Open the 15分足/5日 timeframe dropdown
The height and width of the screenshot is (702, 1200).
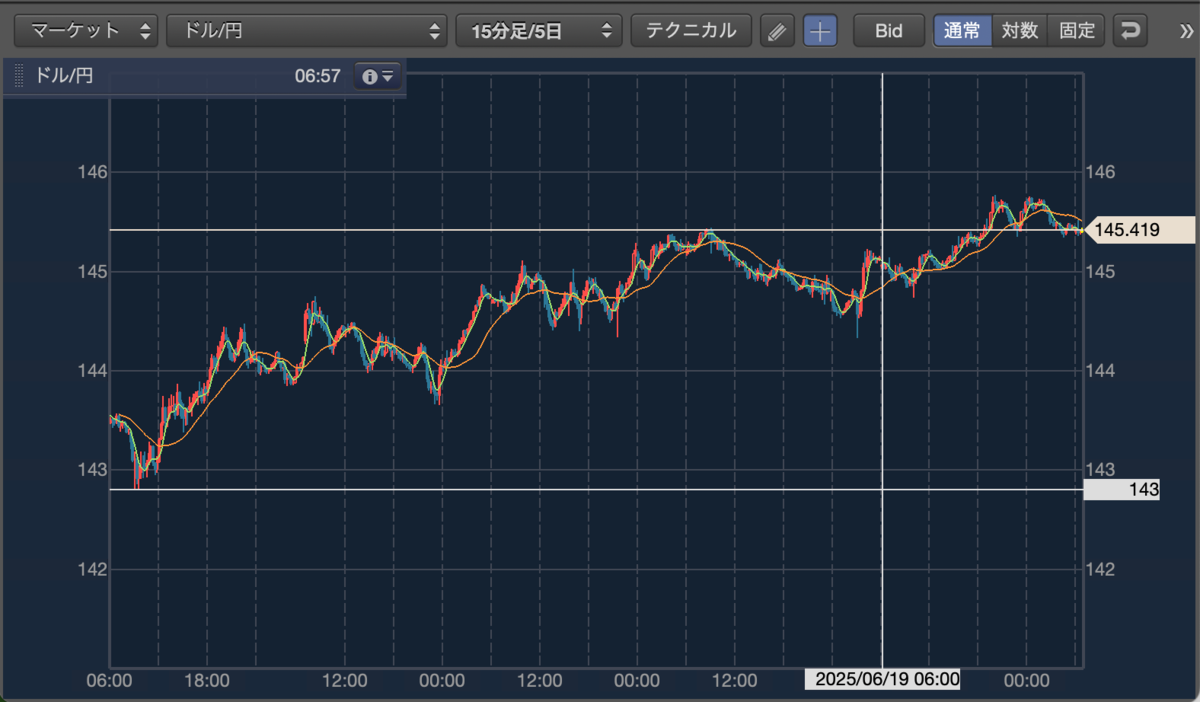[538, 30]
